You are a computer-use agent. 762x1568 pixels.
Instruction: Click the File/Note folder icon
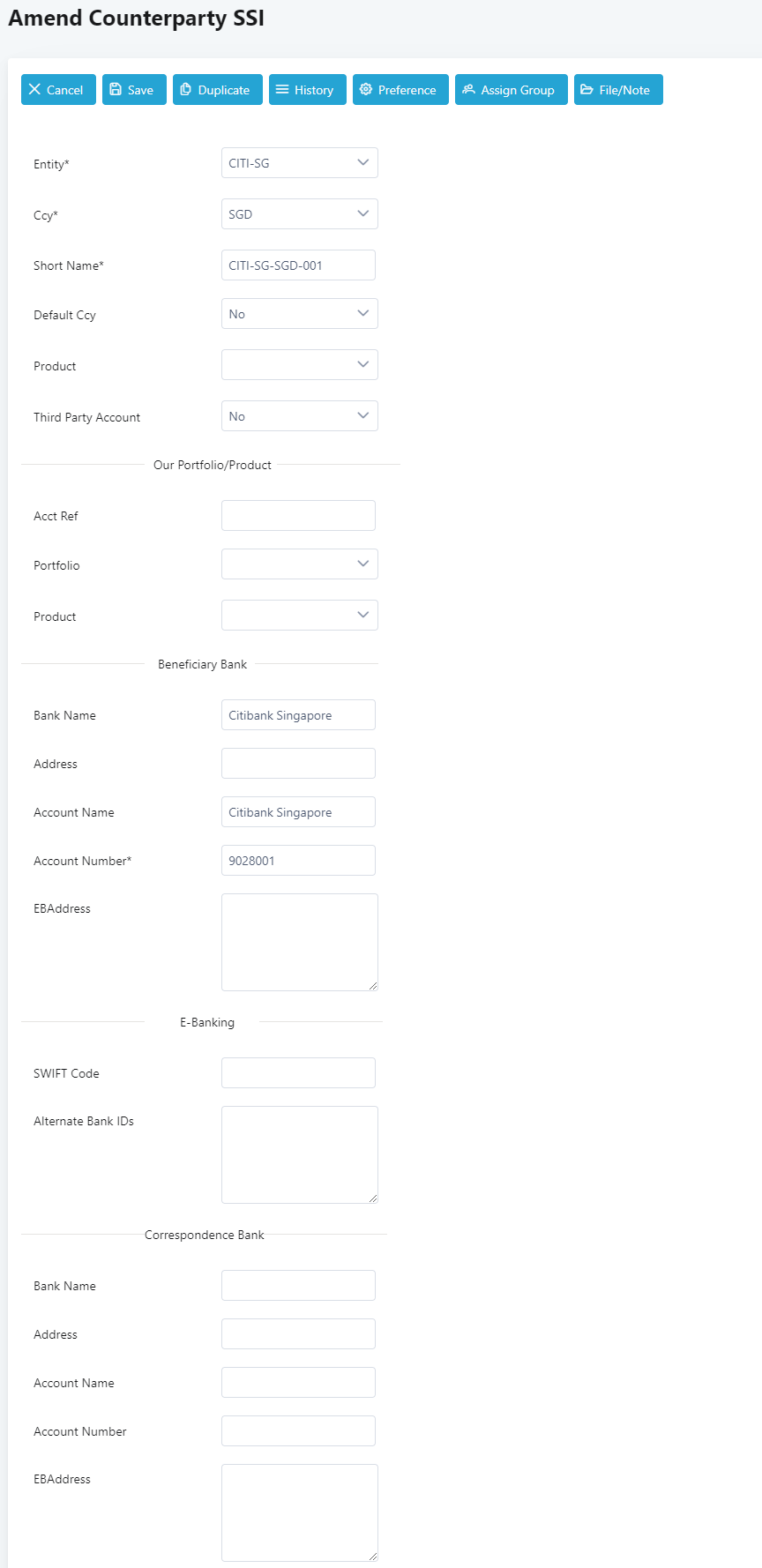(586, 90)
